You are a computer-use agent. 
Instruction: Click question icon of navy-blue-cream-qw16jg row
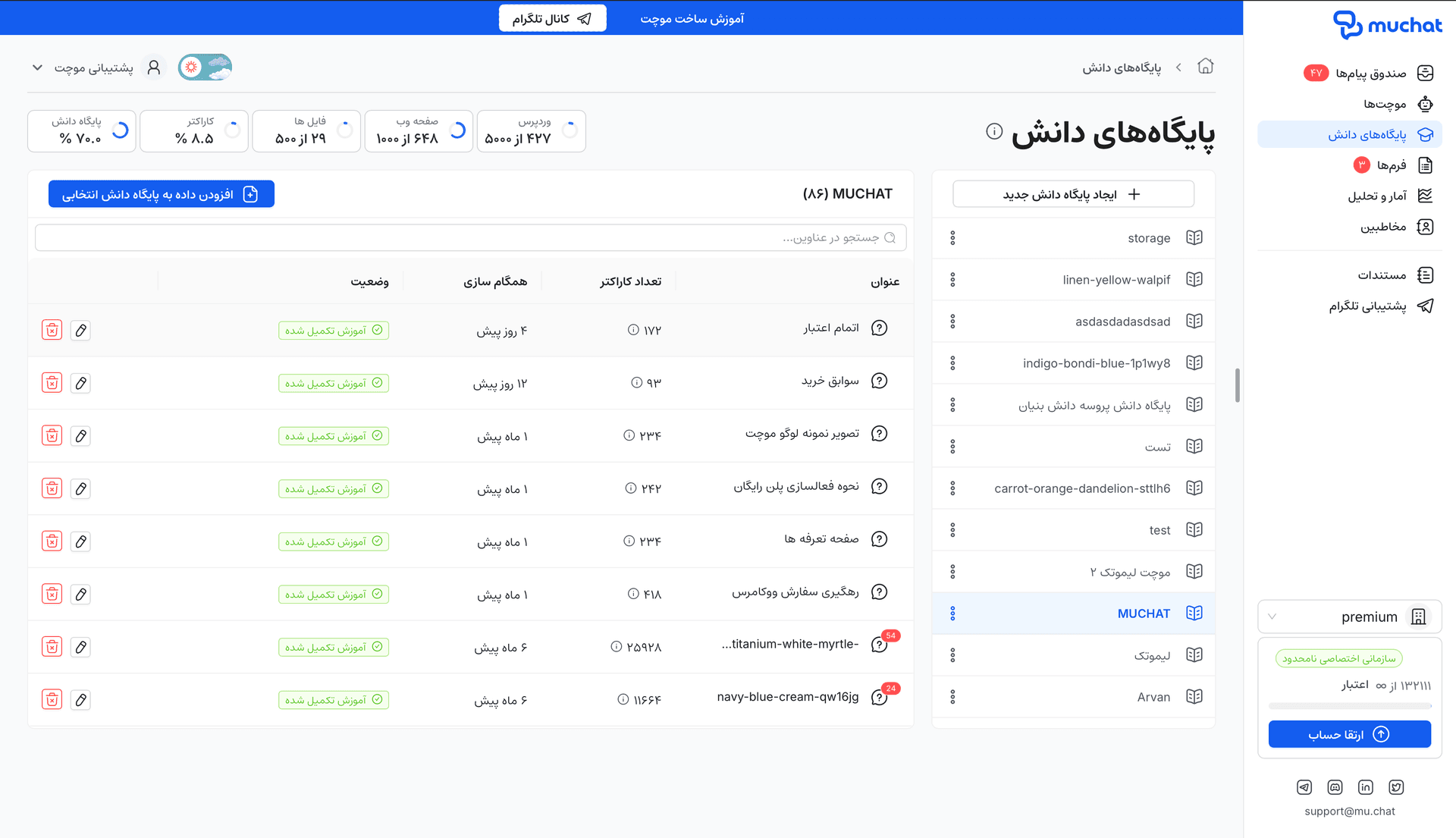pos(879,698)
